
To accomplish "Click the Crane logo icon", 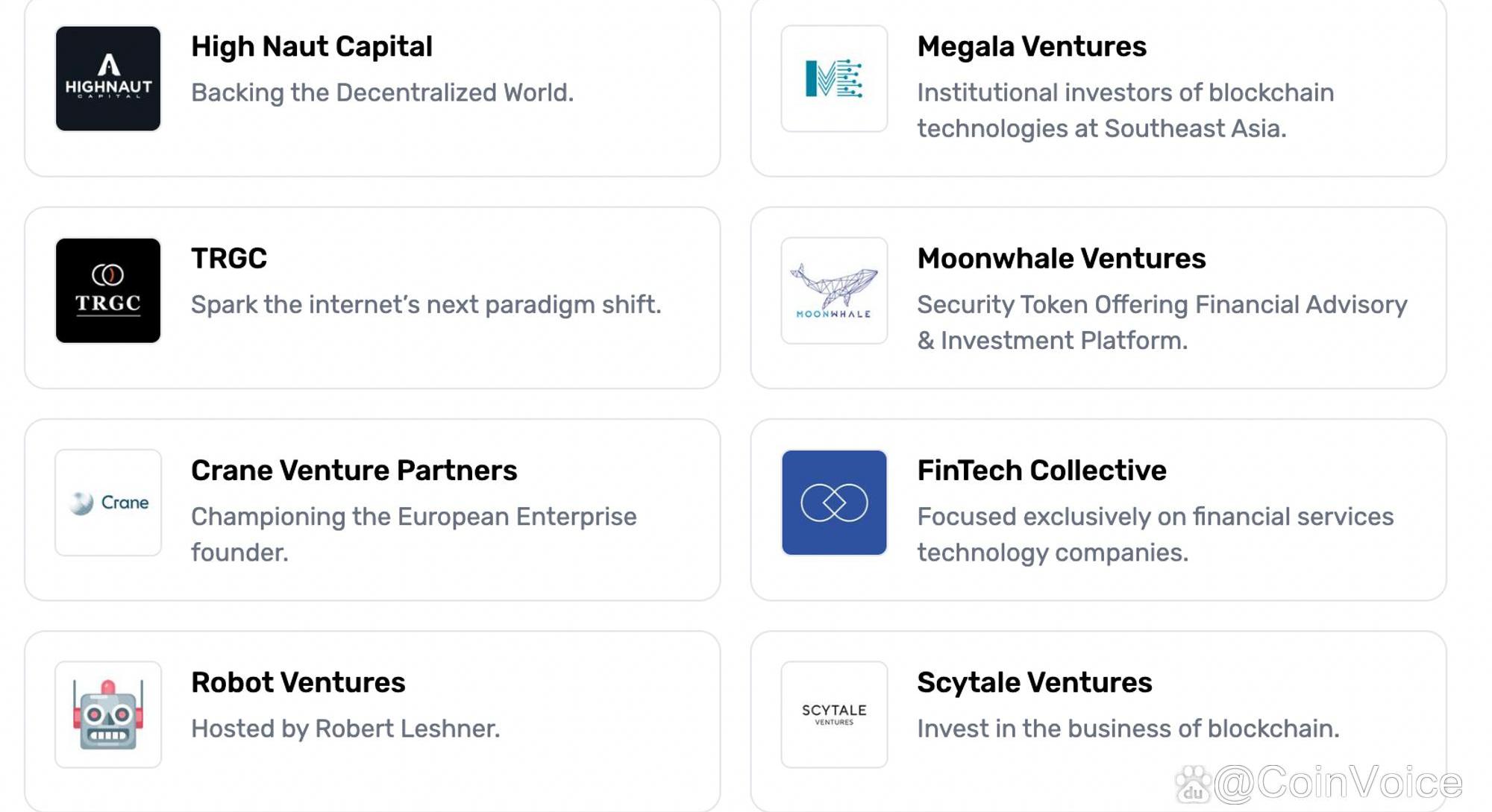I will click(x=108, y=503).
